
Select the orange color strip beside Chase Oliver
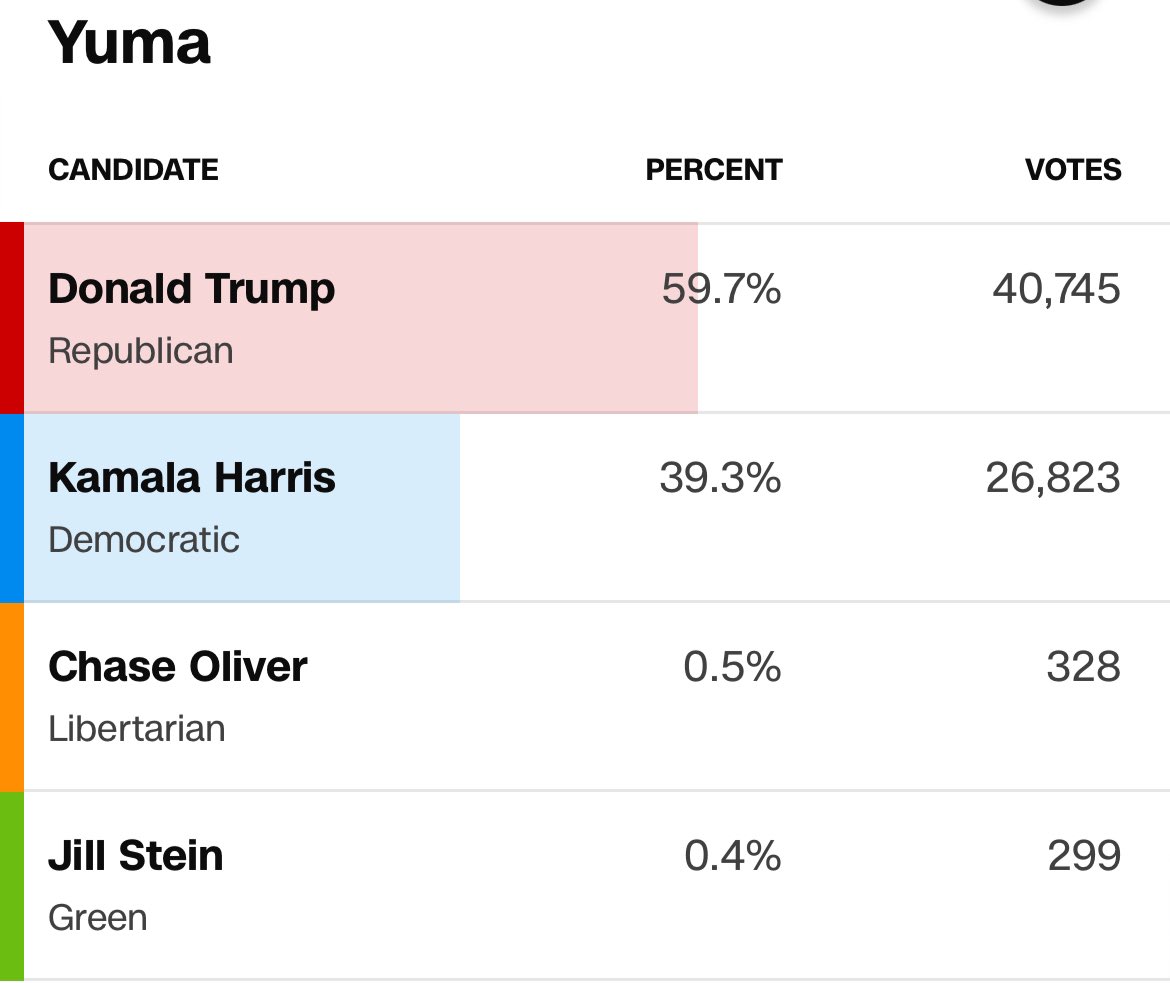[x=11, y=696]
